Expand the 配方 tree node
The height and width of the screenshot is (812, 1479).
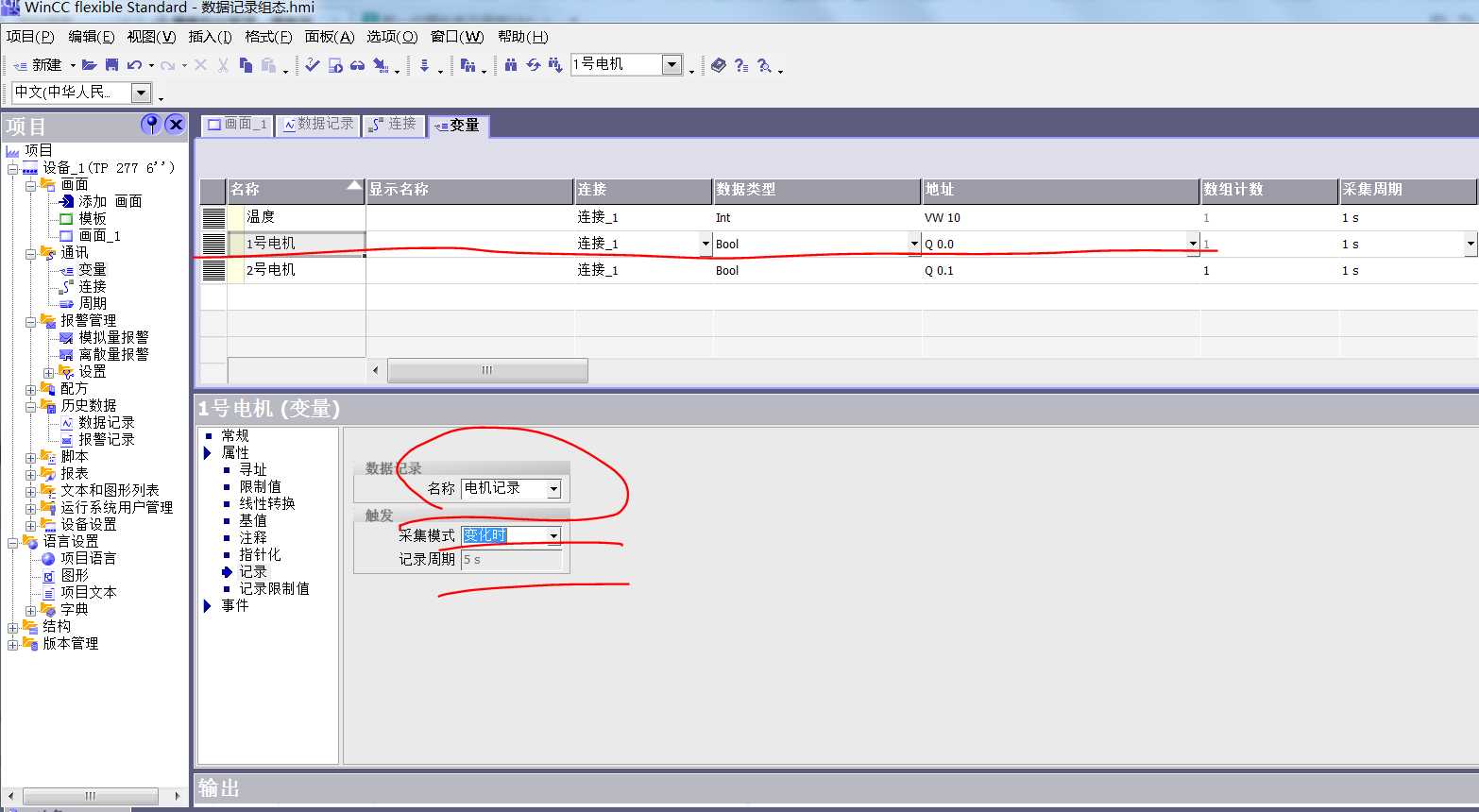pos(31,389)
